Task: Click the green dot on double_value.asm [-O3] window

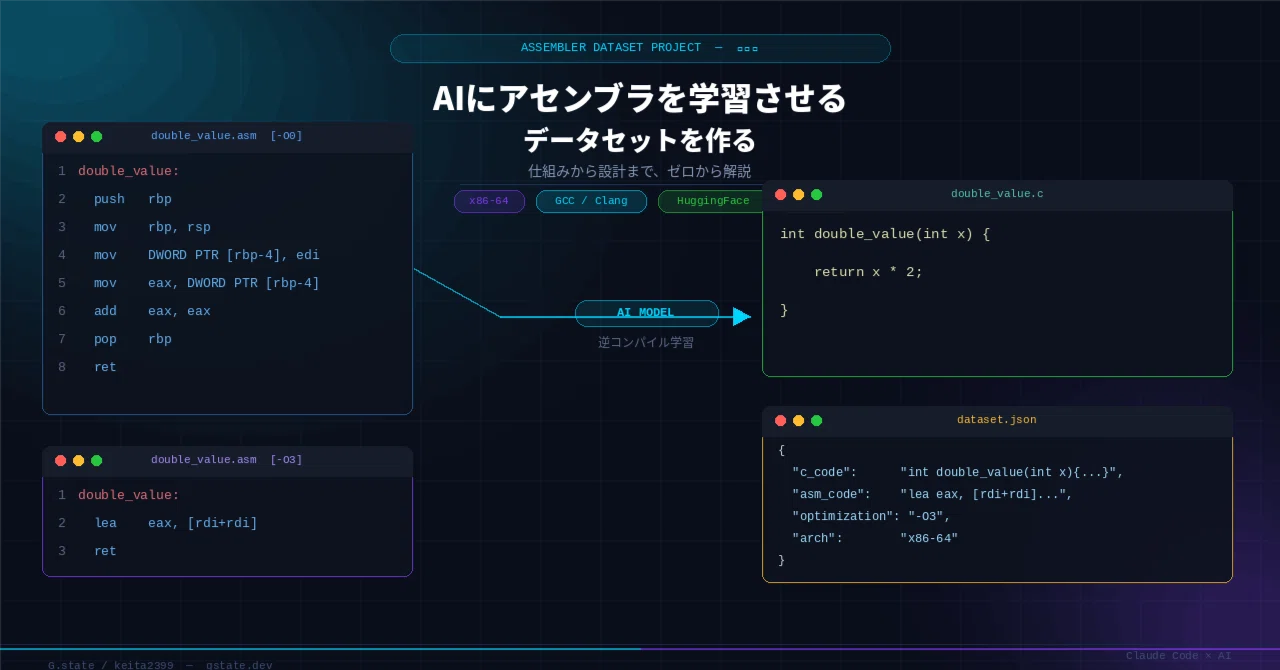Action: 96,461
